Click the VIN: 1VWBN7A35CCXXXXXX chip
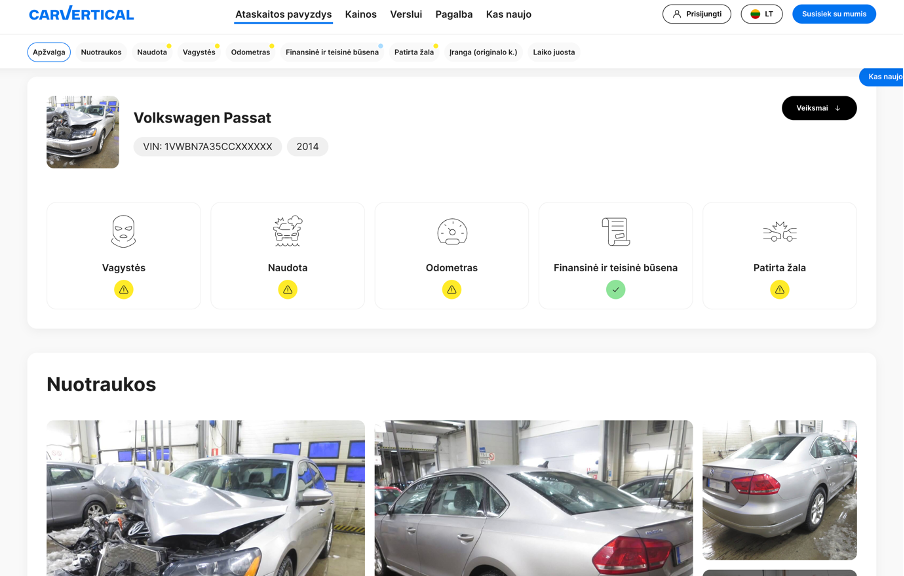This screenshot has width=904, height=576. tap(208, 146)
